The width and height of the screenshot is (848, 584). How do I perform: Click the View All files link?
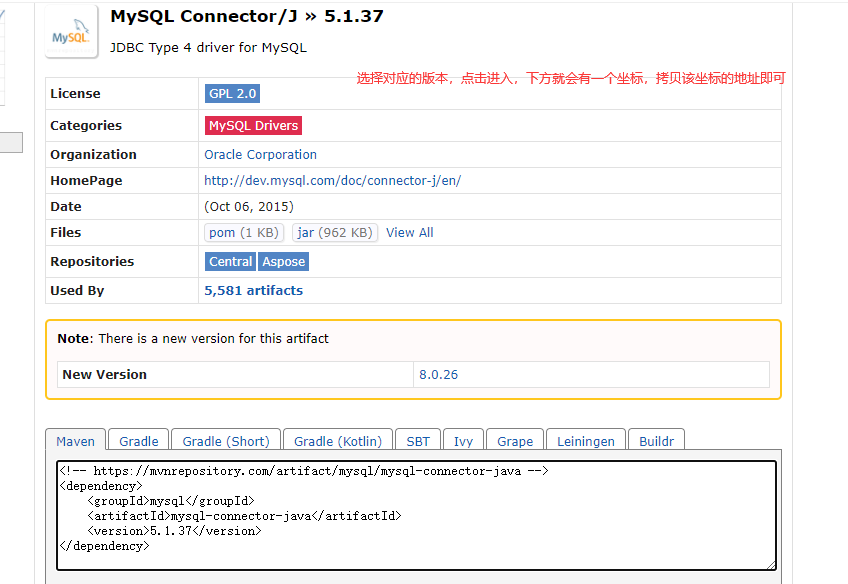coord(409,233)
